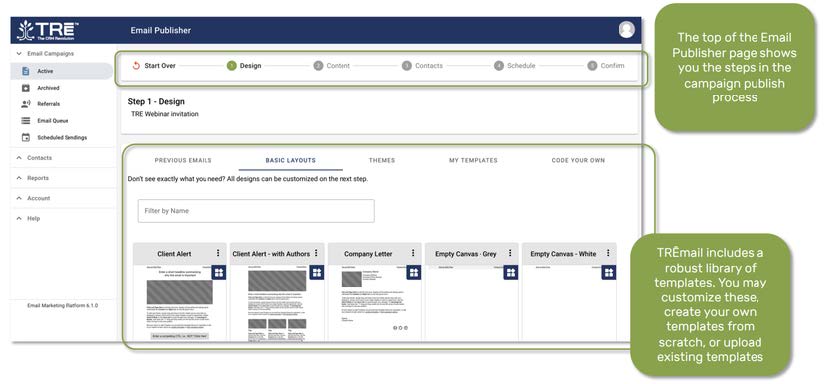Select the Company Letter template thumbnail
The width and height of the screenshot is (827, 384).
pyautogui.click(x=374, y=303)
